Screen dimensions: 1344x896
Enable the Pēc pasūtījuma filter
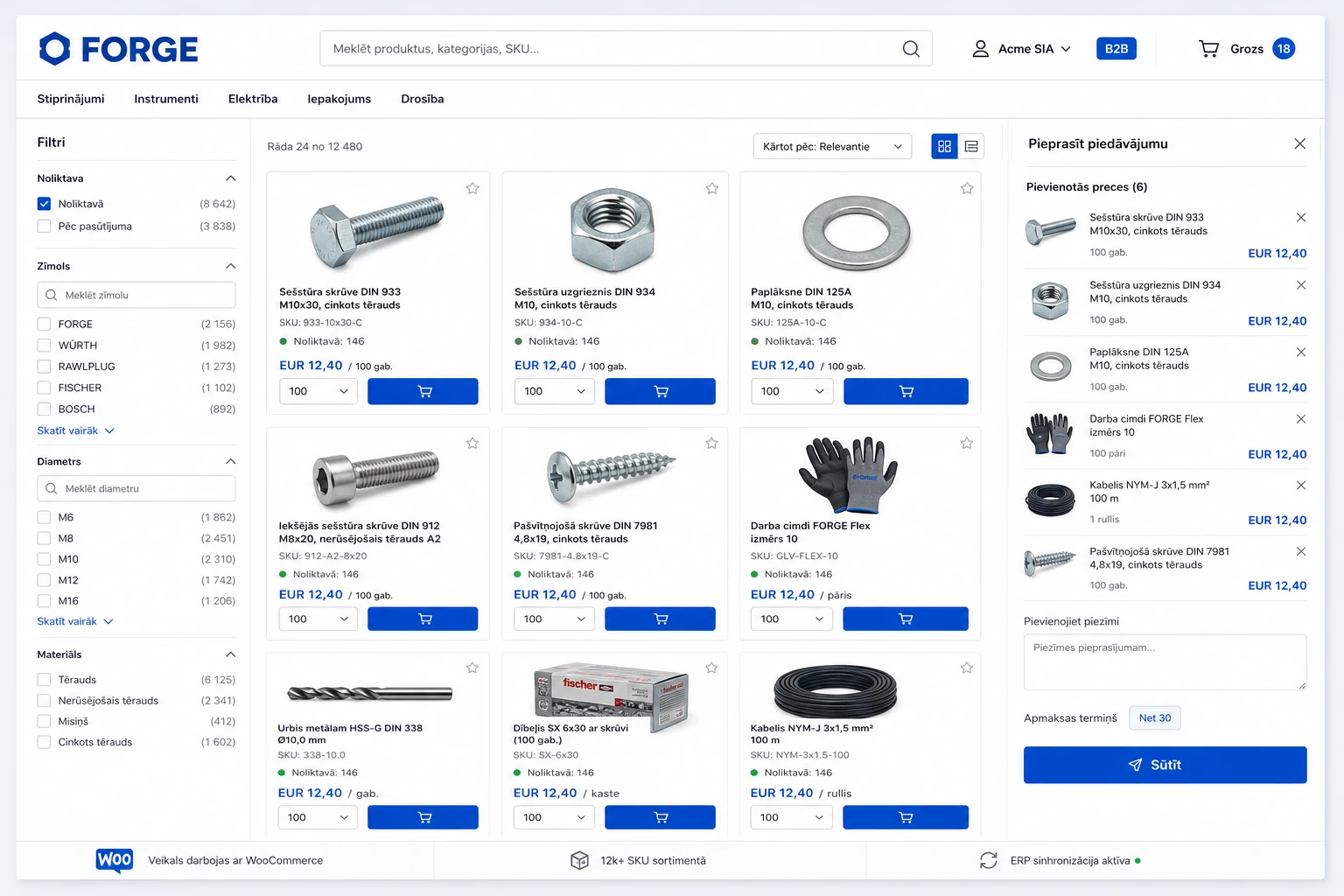(44, 226)
